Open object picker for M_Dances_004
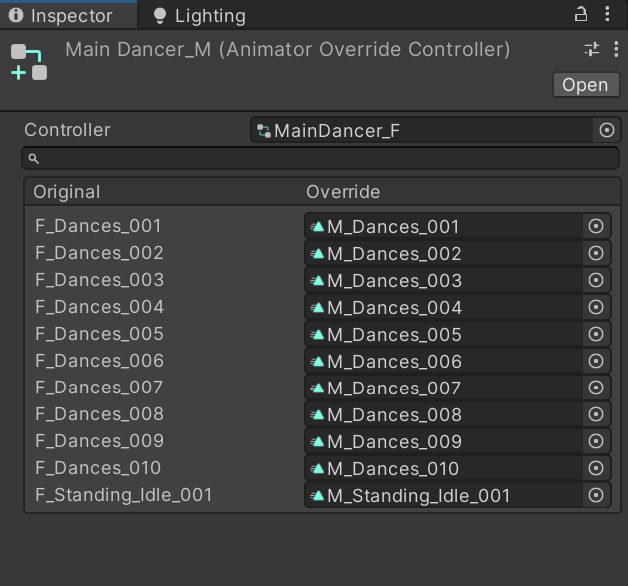The height and width of the screenshot is (586, 628). pyautogui.click(x=596, y=307)
